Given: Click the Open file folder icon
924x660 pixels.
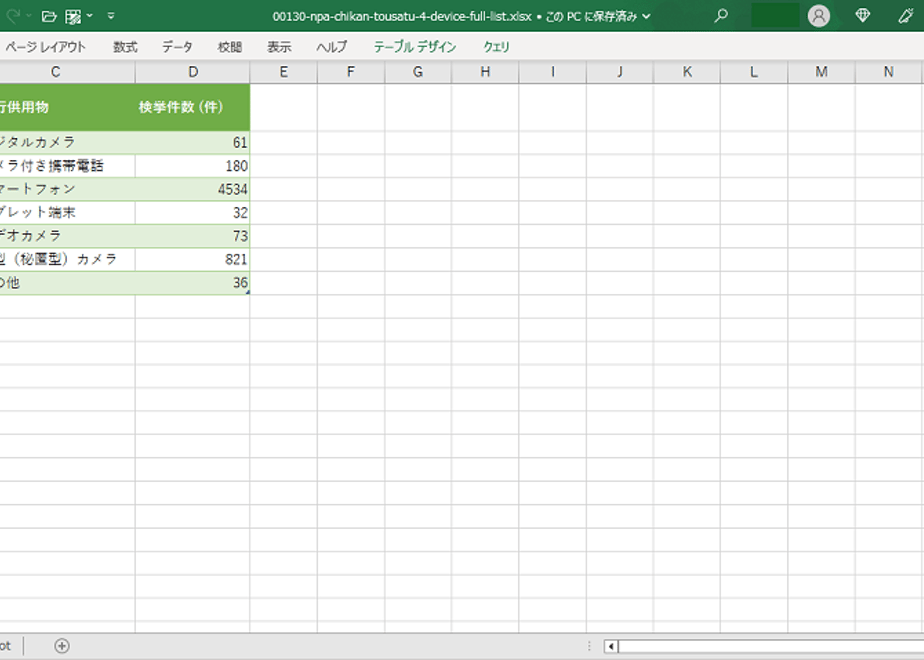Looking at the screenshot, I should [x=50, y=16].
